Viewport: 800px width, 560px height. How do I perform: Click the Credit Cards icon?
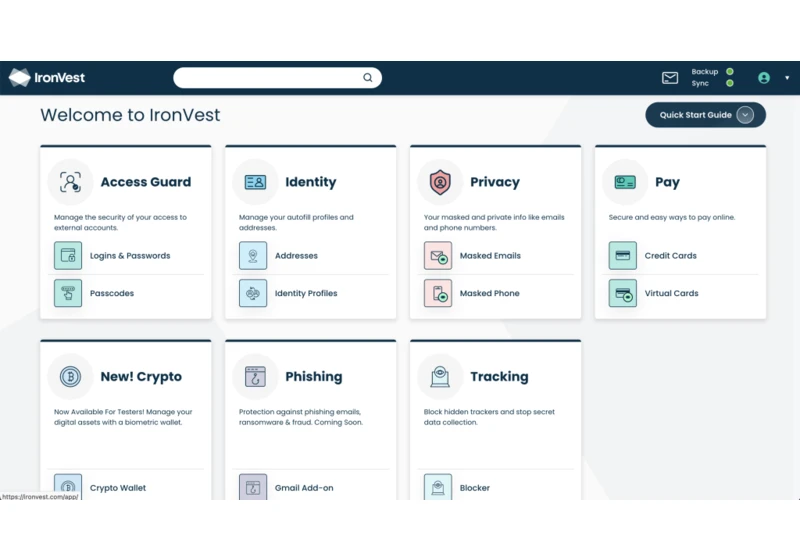(622, 256)
